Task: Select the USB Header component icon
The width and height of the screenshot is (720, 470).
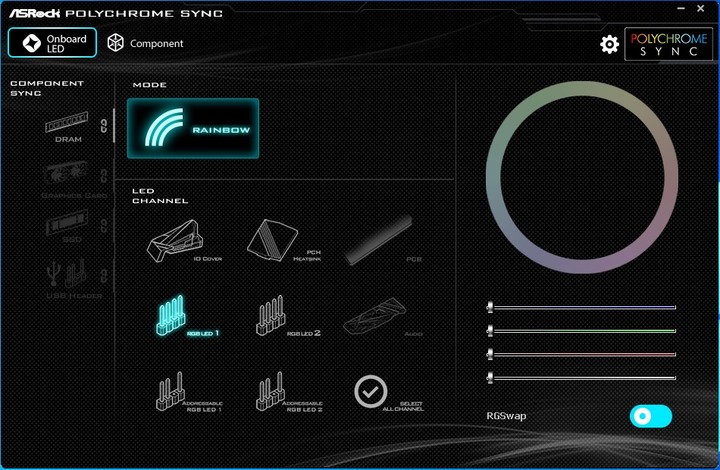Action: (x=67, y=273)
